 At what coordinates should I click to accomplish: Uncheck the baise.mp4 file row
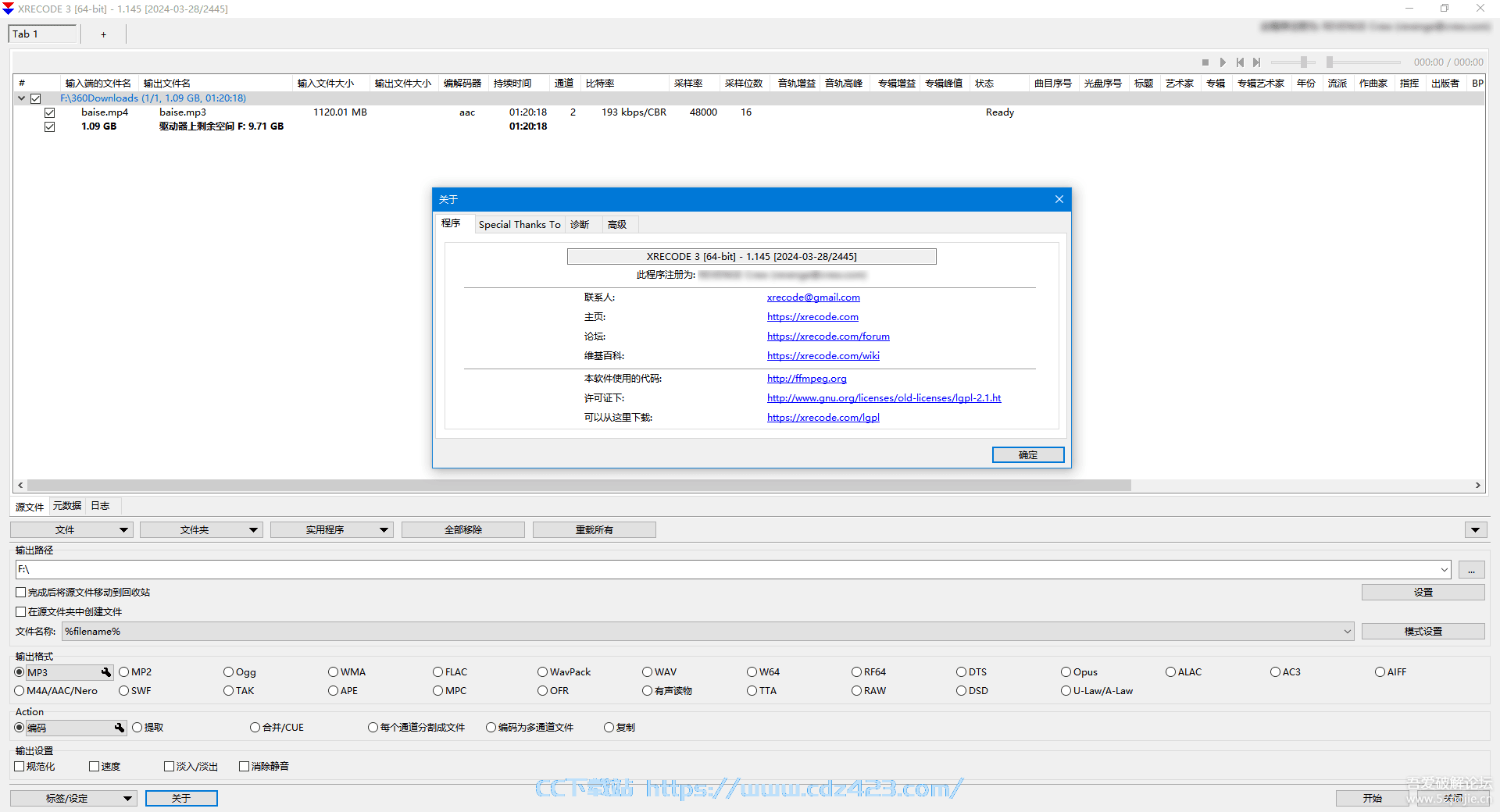50,112
